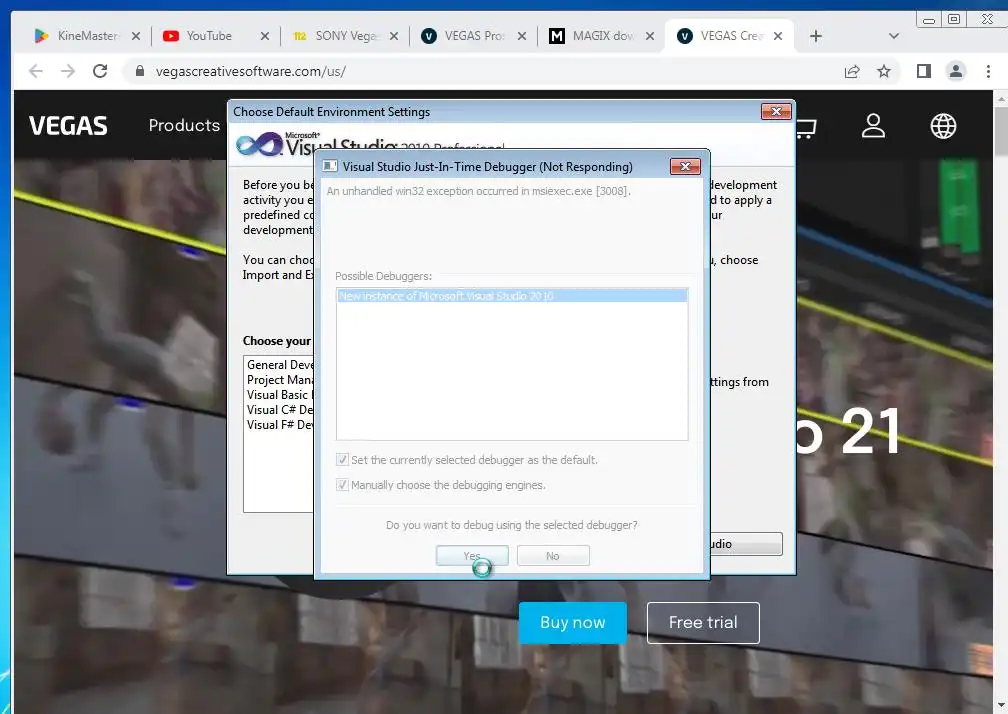Reload the current page
The width and height of the screenshot is (1008, 714).
[x=100, y=71]
